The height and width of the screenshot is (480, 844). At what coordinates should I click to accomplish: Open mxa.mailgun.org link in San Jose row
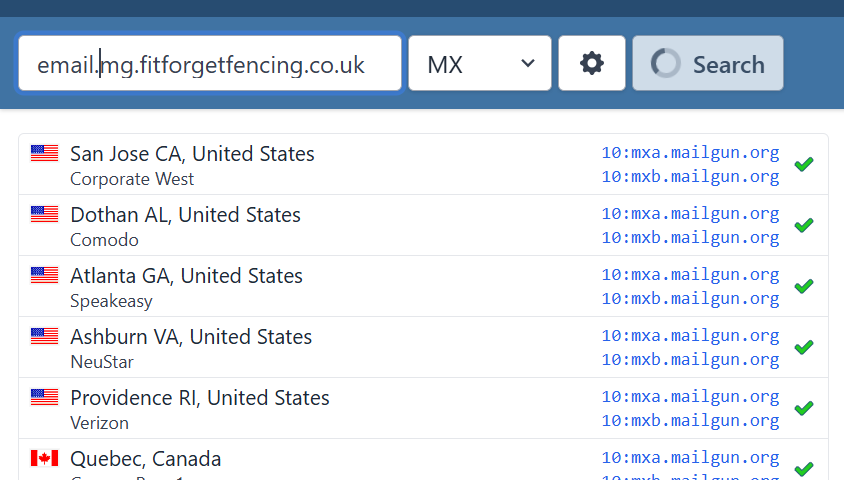click(x=690, y=153)
